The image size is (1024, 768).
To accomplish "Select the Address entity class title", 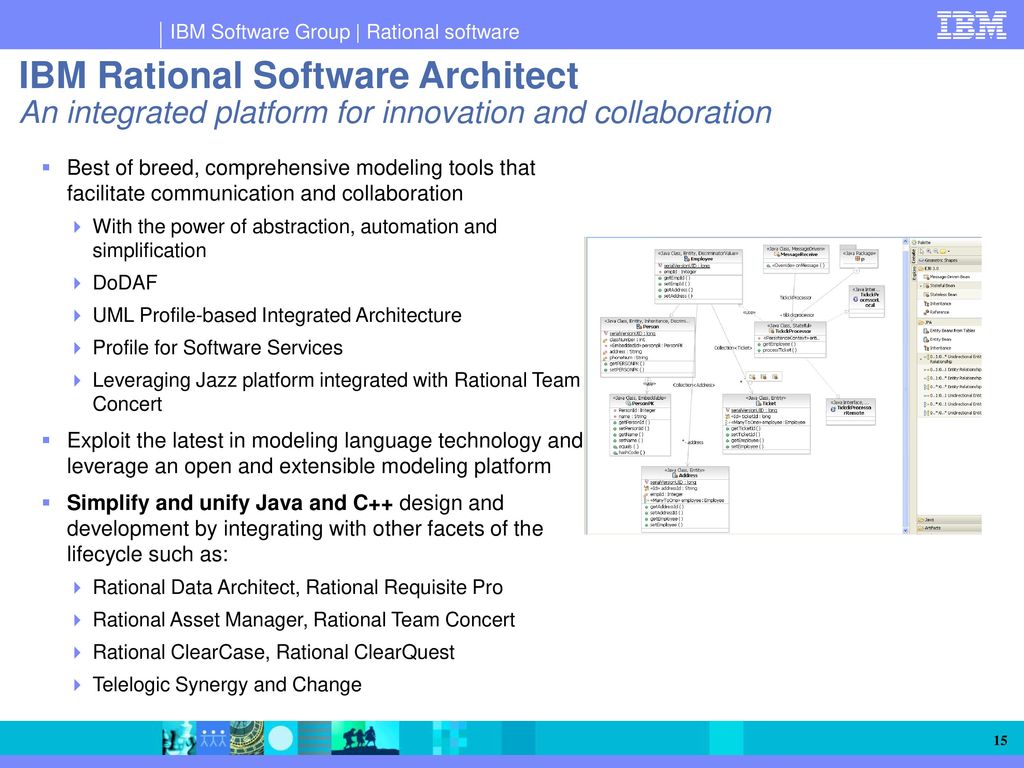I will 688,475.
